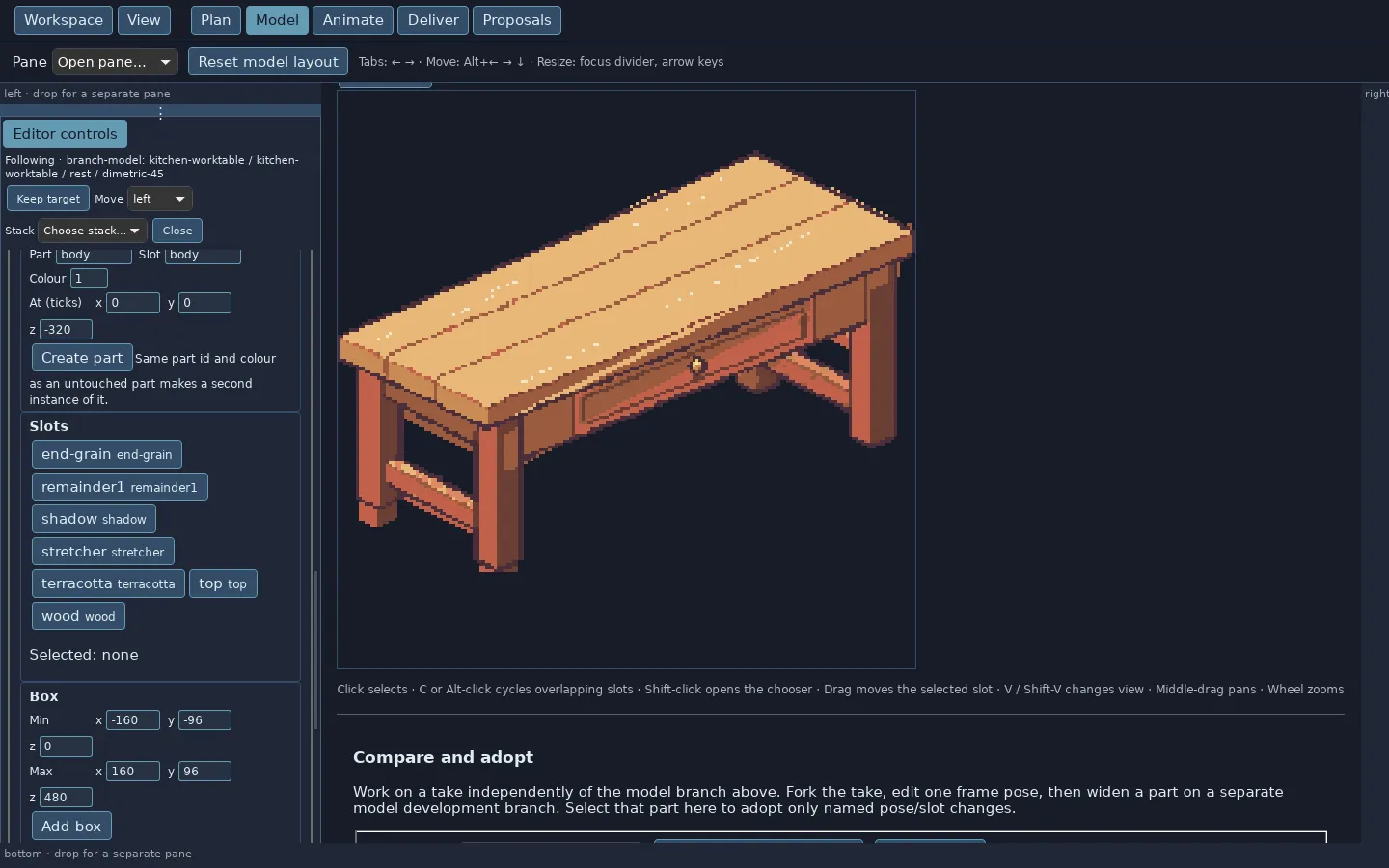
Task: Click the Box Max z field
Action: click(66, 798)
